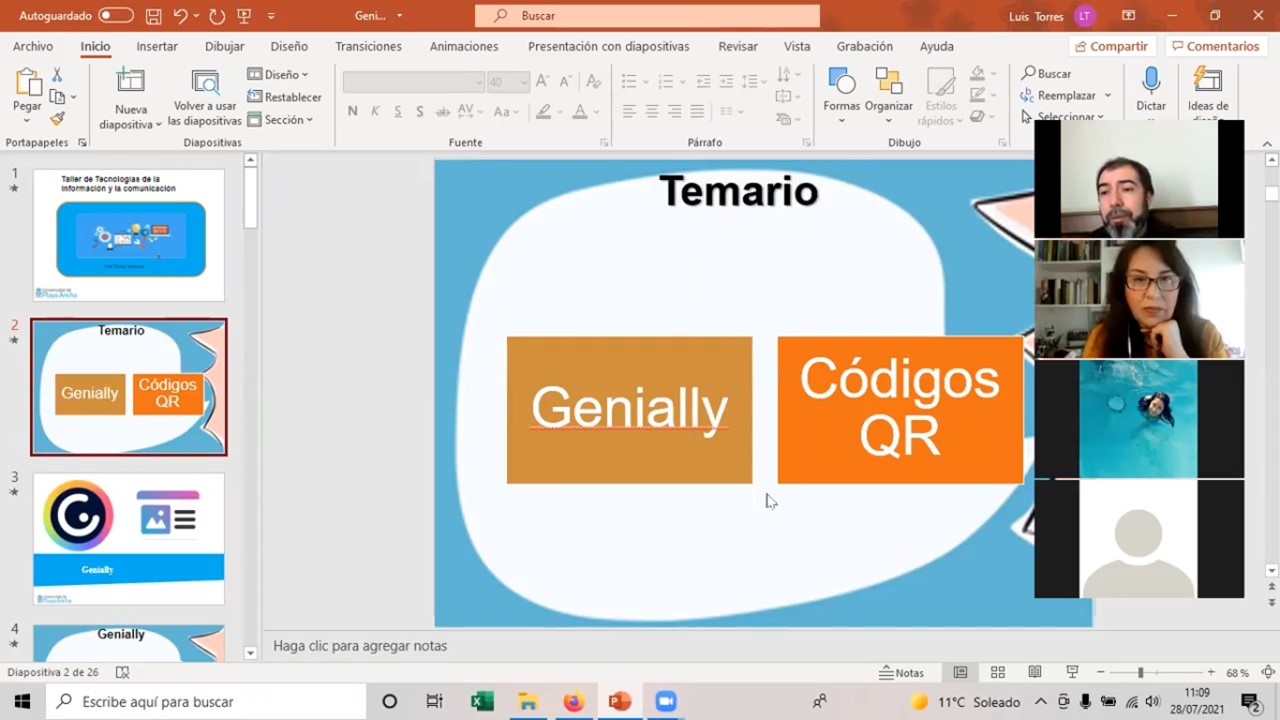Toggle the Notas pane button
This screenshot has height=720, width=1280.
pos(901,673)
